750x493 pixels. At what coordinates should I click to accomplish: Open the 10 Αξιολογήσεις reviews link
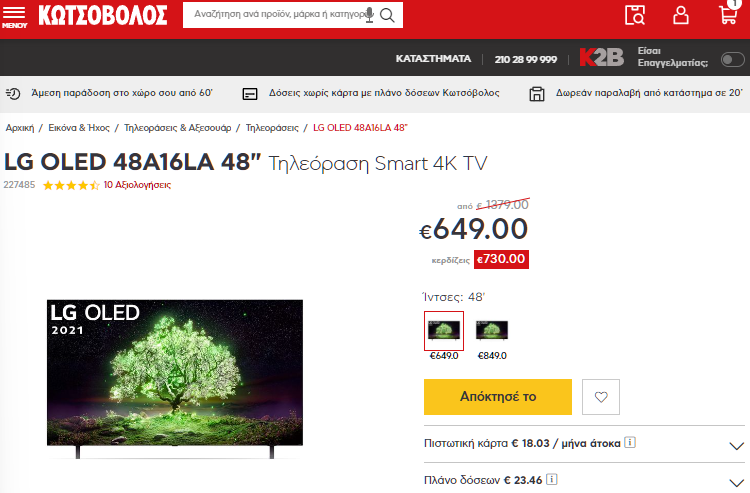point(137,185)
